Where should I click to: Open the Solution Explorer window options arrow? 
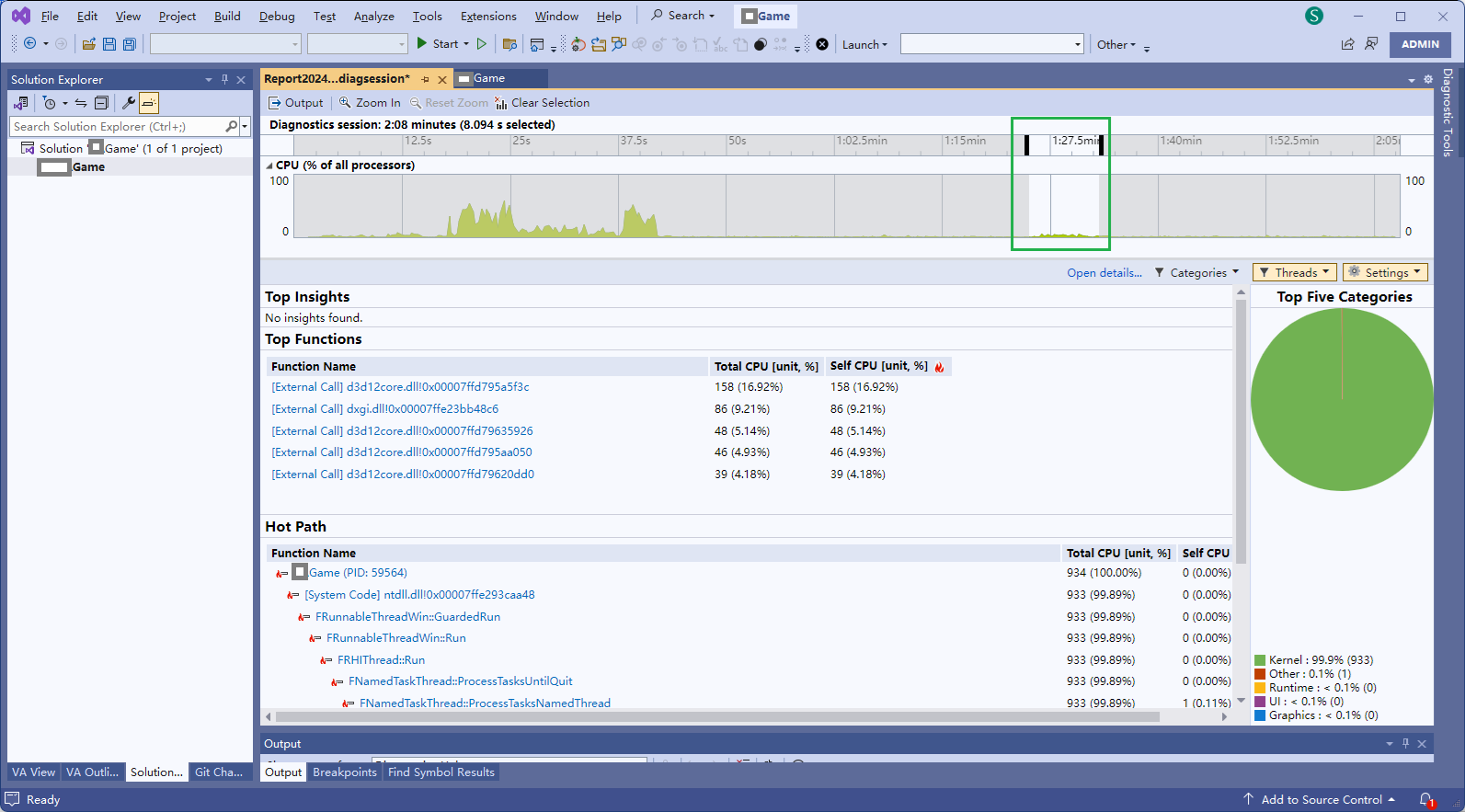coord(209,79)
